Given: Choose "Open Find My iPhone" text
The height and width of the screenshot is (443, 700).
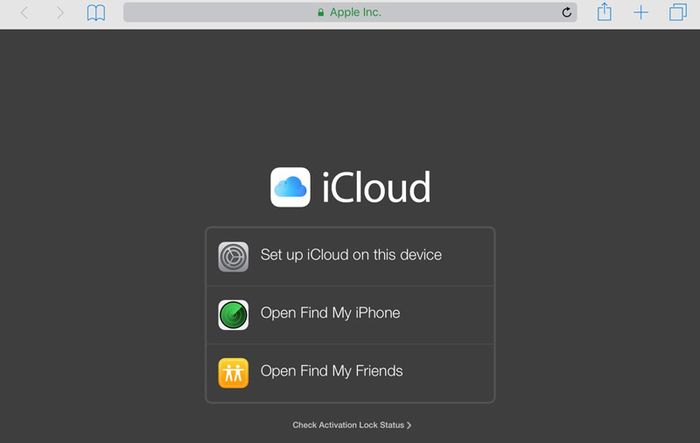Looking at the screenshot, I should 330,313.
